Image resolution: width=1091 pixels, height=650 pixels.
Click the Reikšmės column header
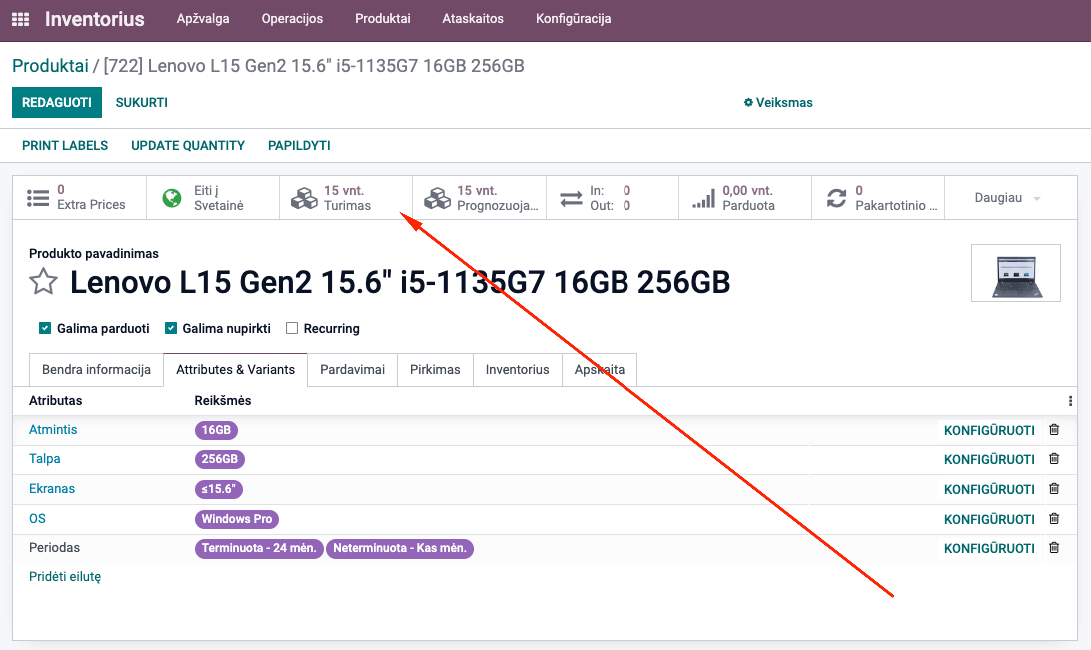click(x=223, y=401)
